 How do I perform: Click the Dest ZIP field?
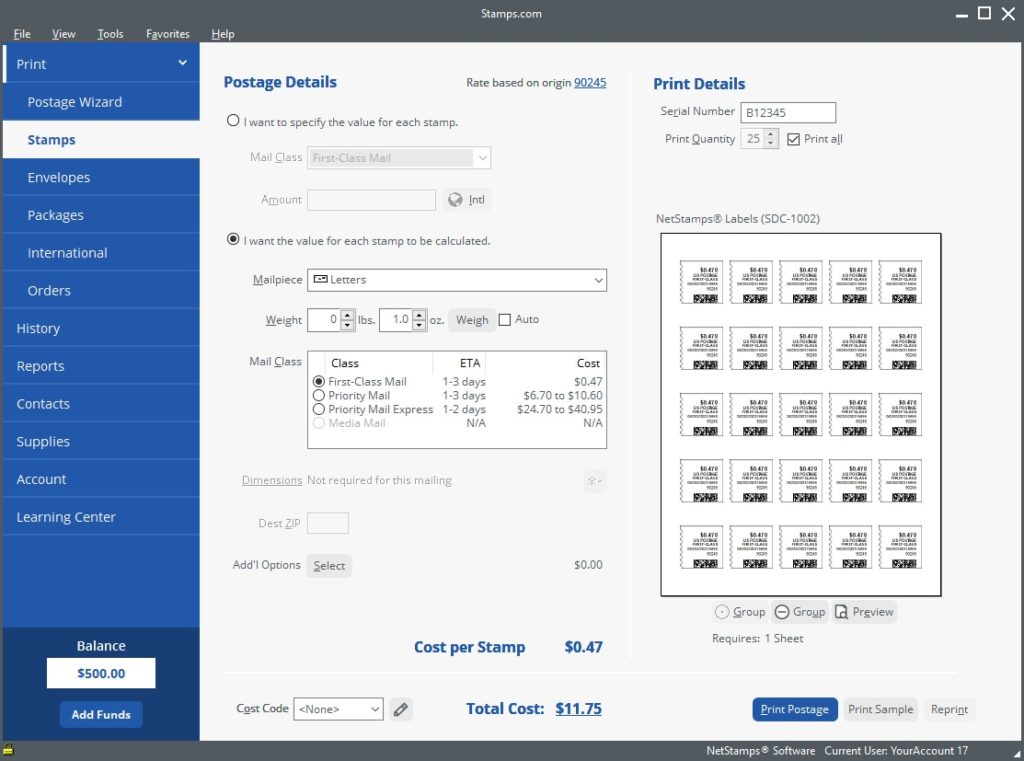[x=327, y=523]
